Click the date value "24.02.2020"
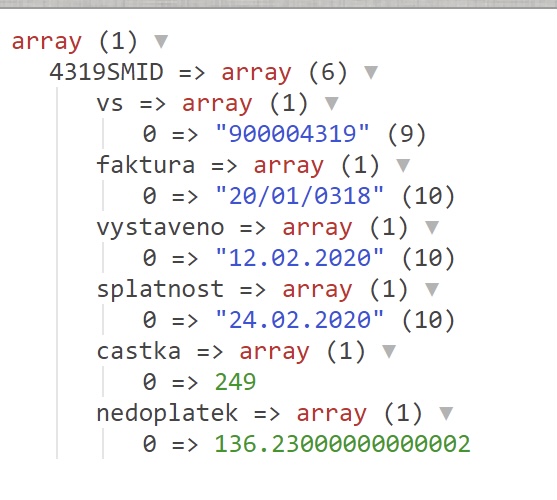Viewport: 557px width, 500px height. click(299, 320)
